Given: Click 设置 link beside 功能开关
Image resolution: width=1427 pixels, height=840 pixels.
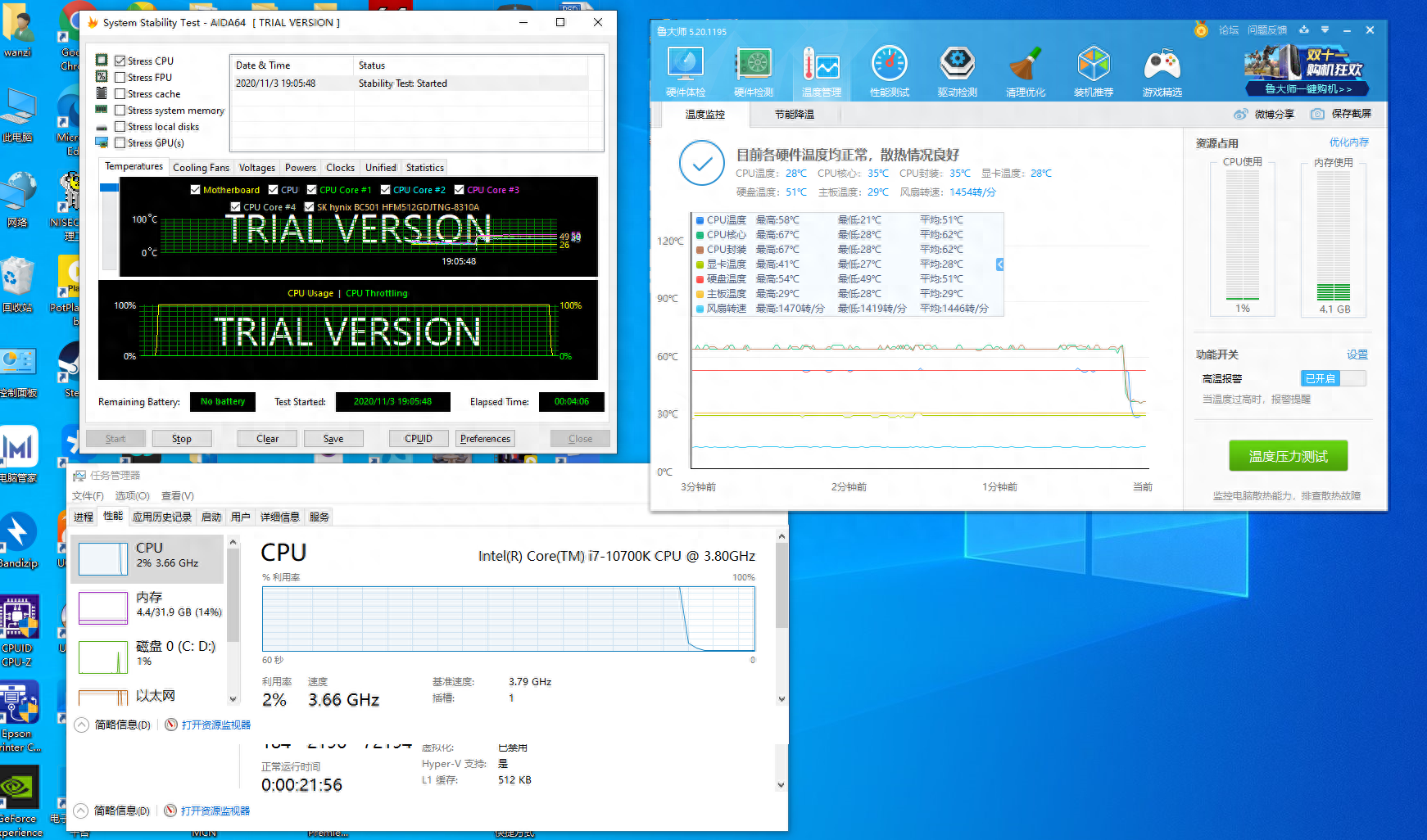Looking at the screenshot, I should click(1357, 355).
